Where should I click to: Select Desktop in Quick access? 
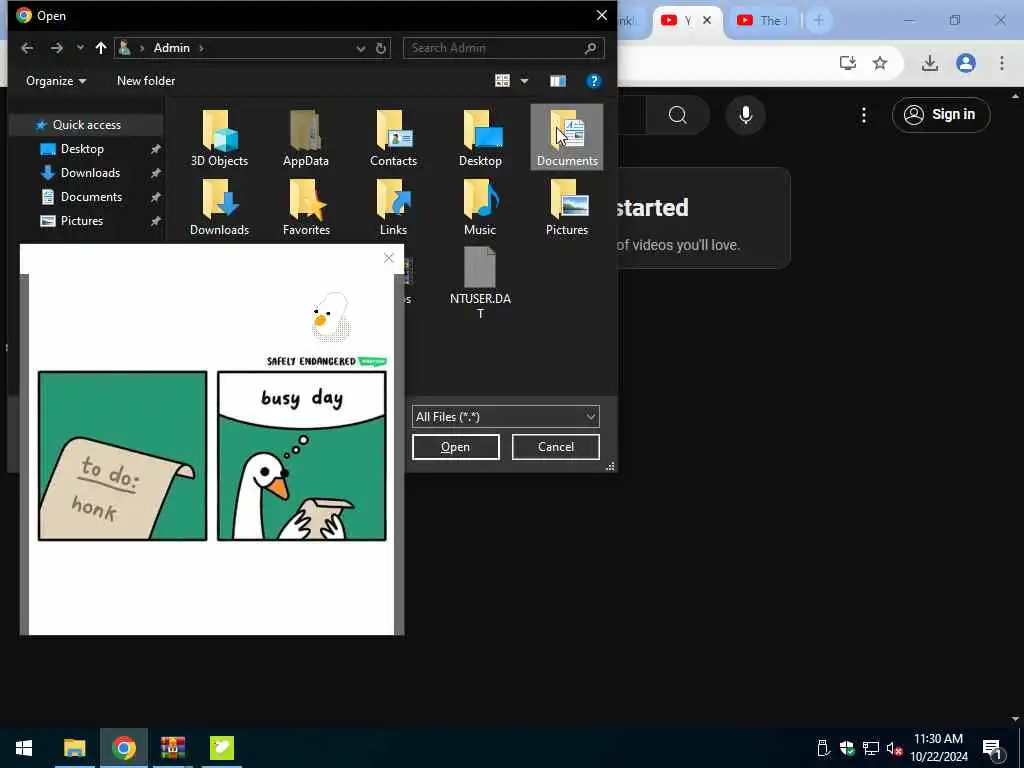82,149
